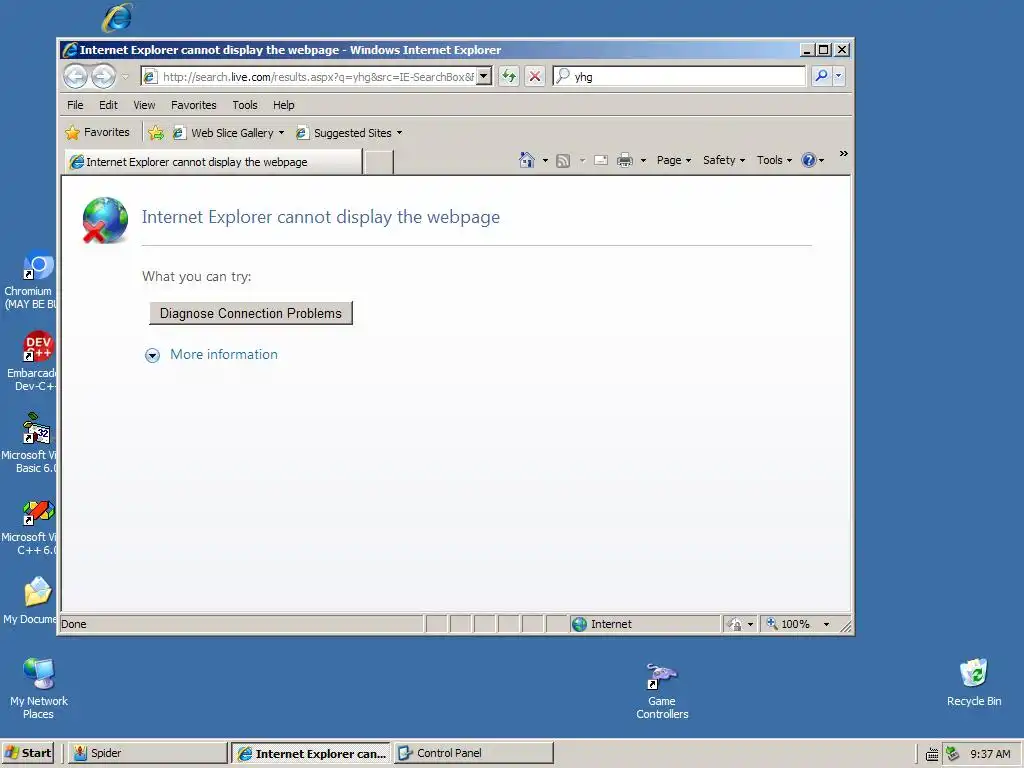Open the Tools menu in menu bar

pyautogui.click(x=245, y=105)
